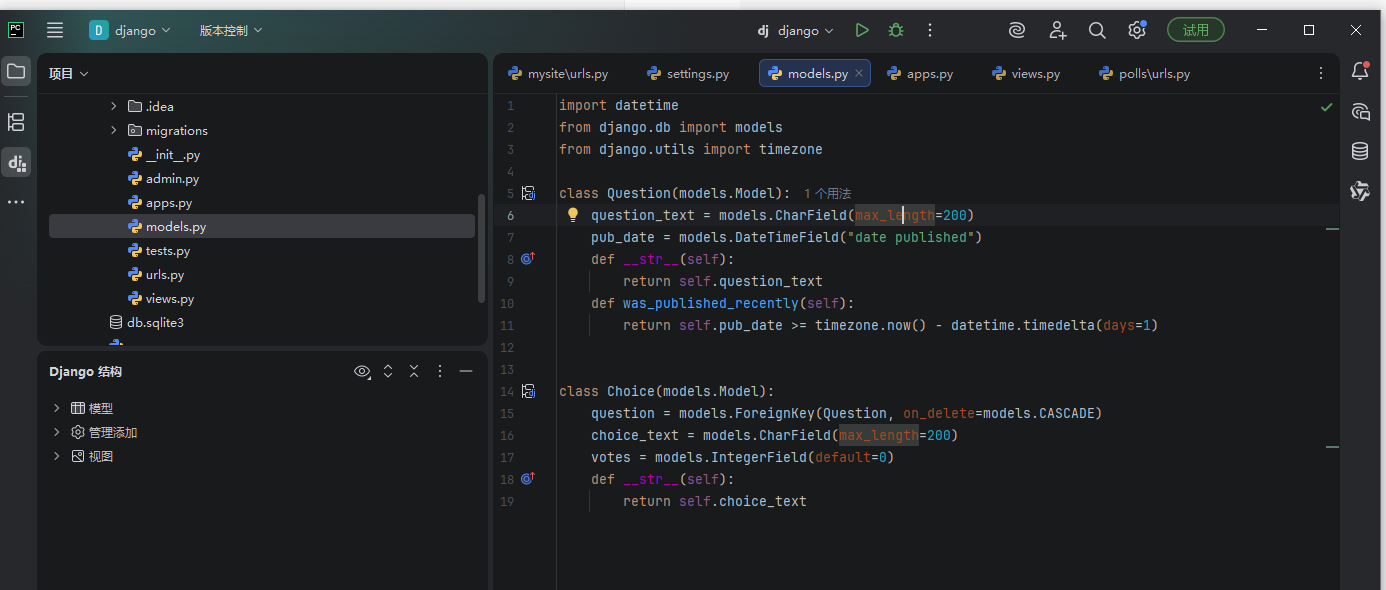Viewport: 1386px width, 590px height.
Task: Switch to the mysite\urls.py tab
Action: coord(558,73)
